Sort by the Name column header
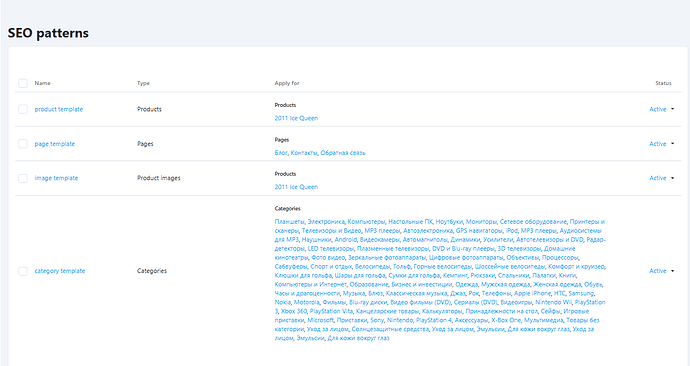 pyautogui.click(x=42, y=83)
